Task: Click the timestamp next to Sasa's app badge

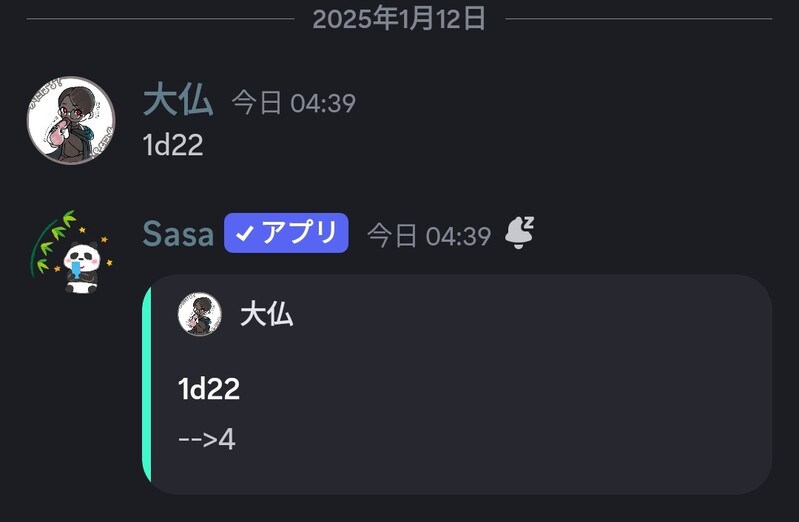Action: [x=428, y=236]
